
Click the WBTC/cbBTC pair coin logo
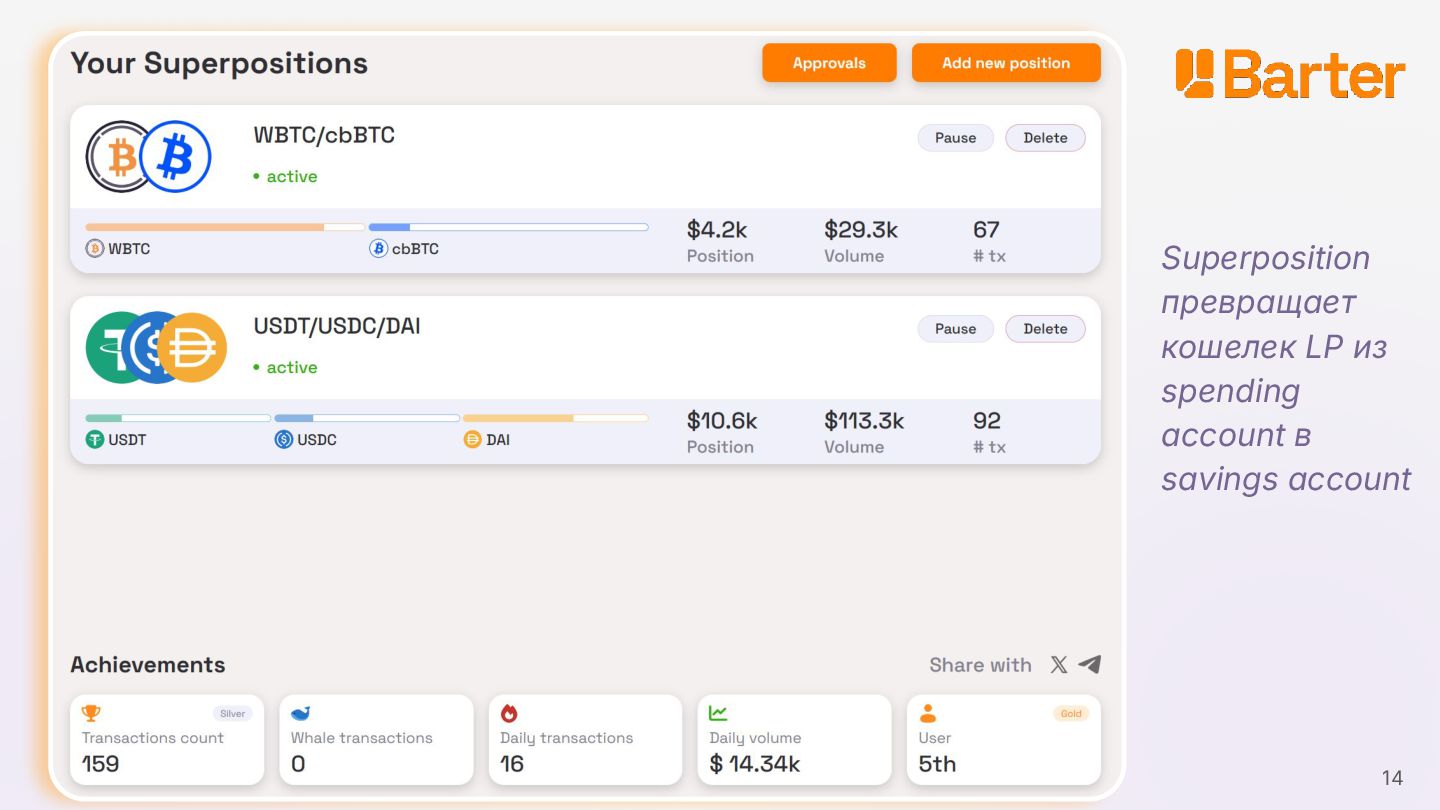[148, 157]
